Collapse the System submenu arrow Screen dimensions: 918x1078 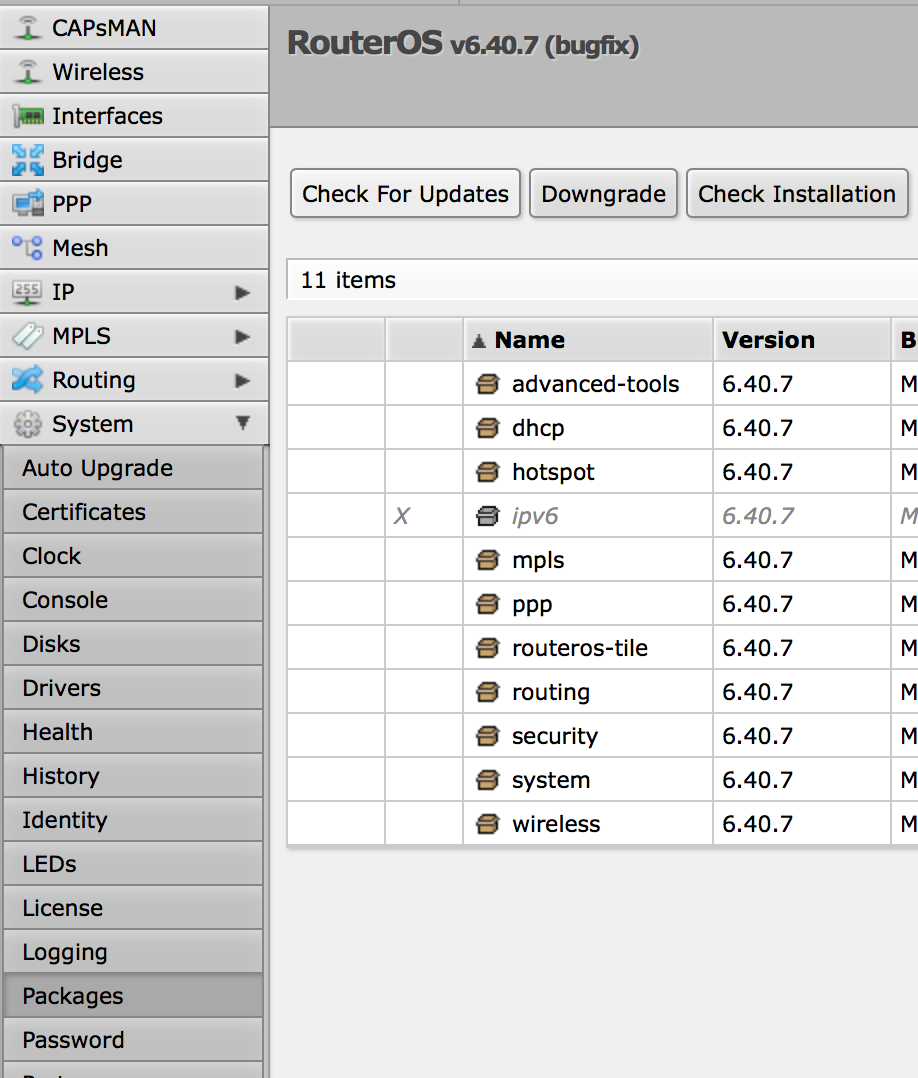pyautogui.click(x=243, y=423)
